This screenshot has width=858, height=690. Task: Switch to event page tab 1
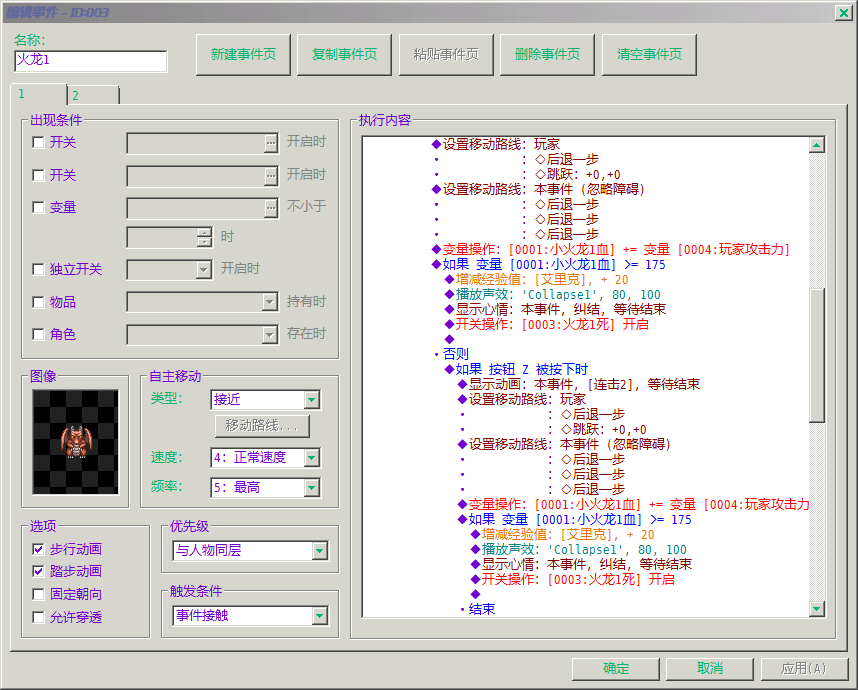[38, 94]
